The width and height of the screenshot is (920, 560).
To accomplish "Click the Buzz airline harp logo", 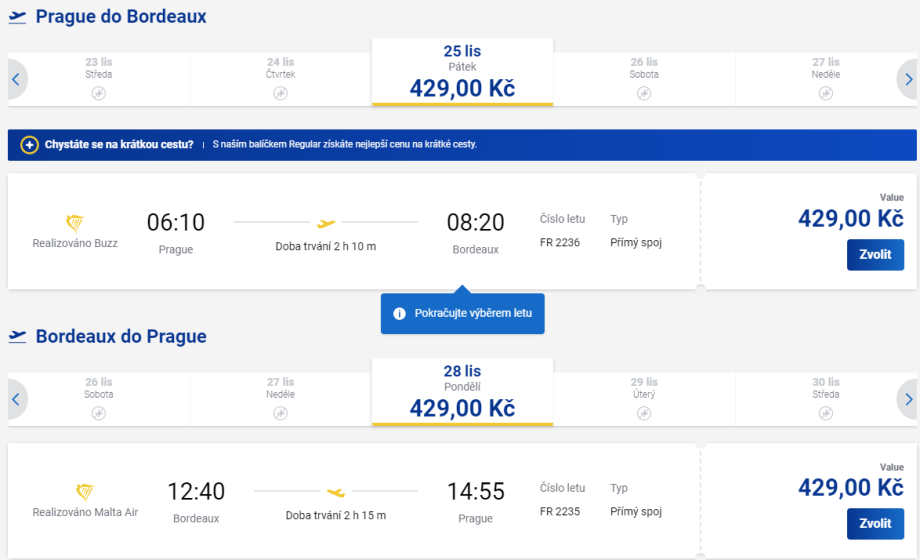I will pyautogui.click(x=75, y=223).
